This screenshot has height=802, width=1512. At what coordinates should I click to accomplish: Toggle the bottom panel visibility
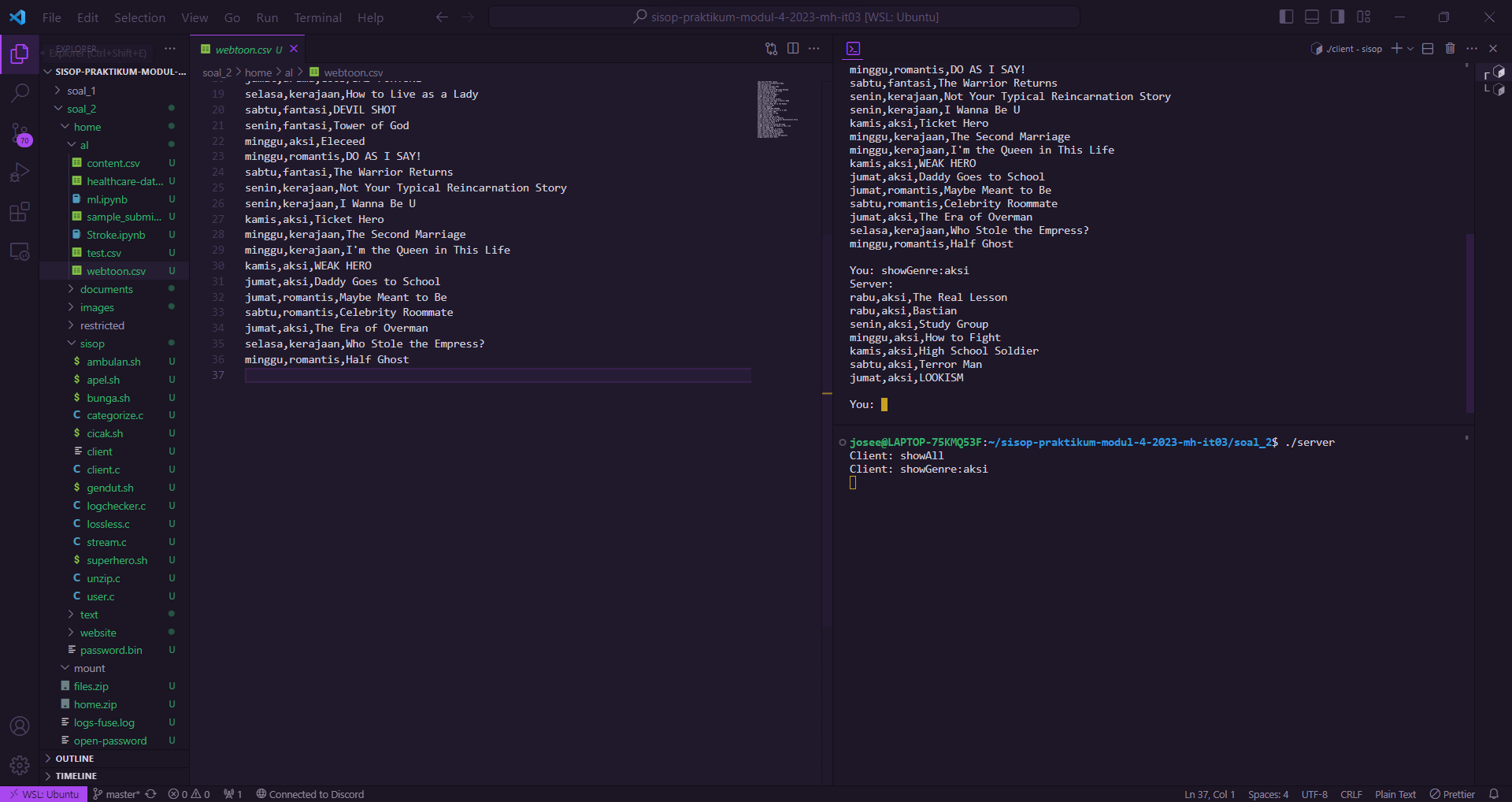tap(1312, 17)
